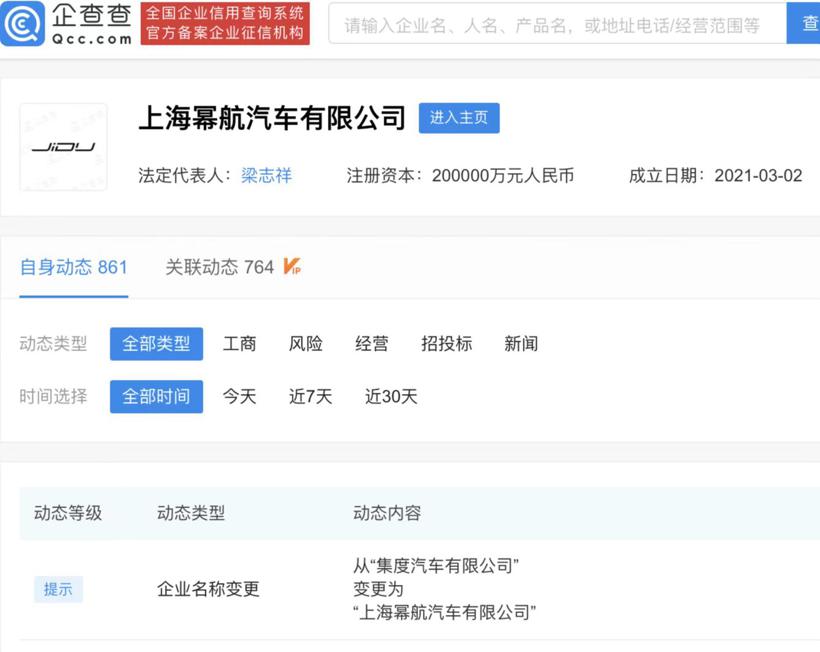Show only today's dynamics with 今天
The width and height of the screenshot is (820, 652).
click(239, 397)
